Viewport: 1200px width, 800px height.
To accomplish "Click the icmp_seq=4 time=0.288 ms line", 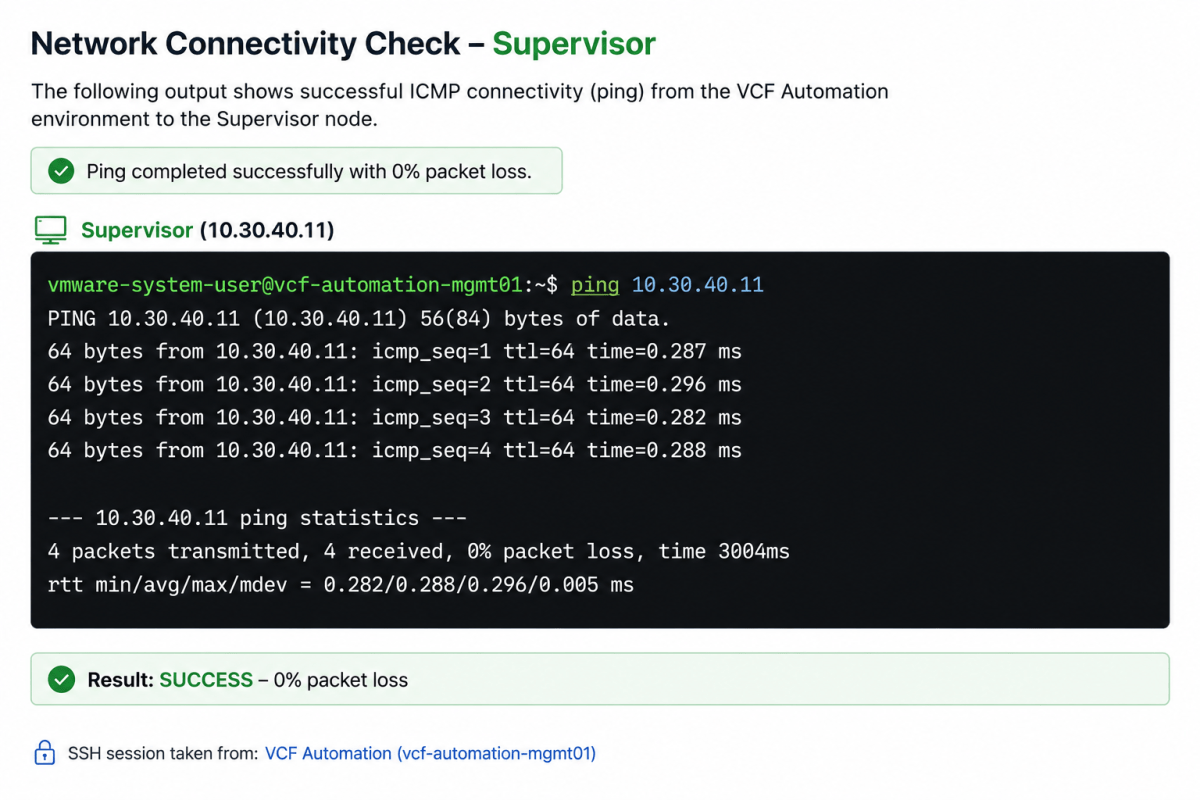I will click(x=395, y=451).
